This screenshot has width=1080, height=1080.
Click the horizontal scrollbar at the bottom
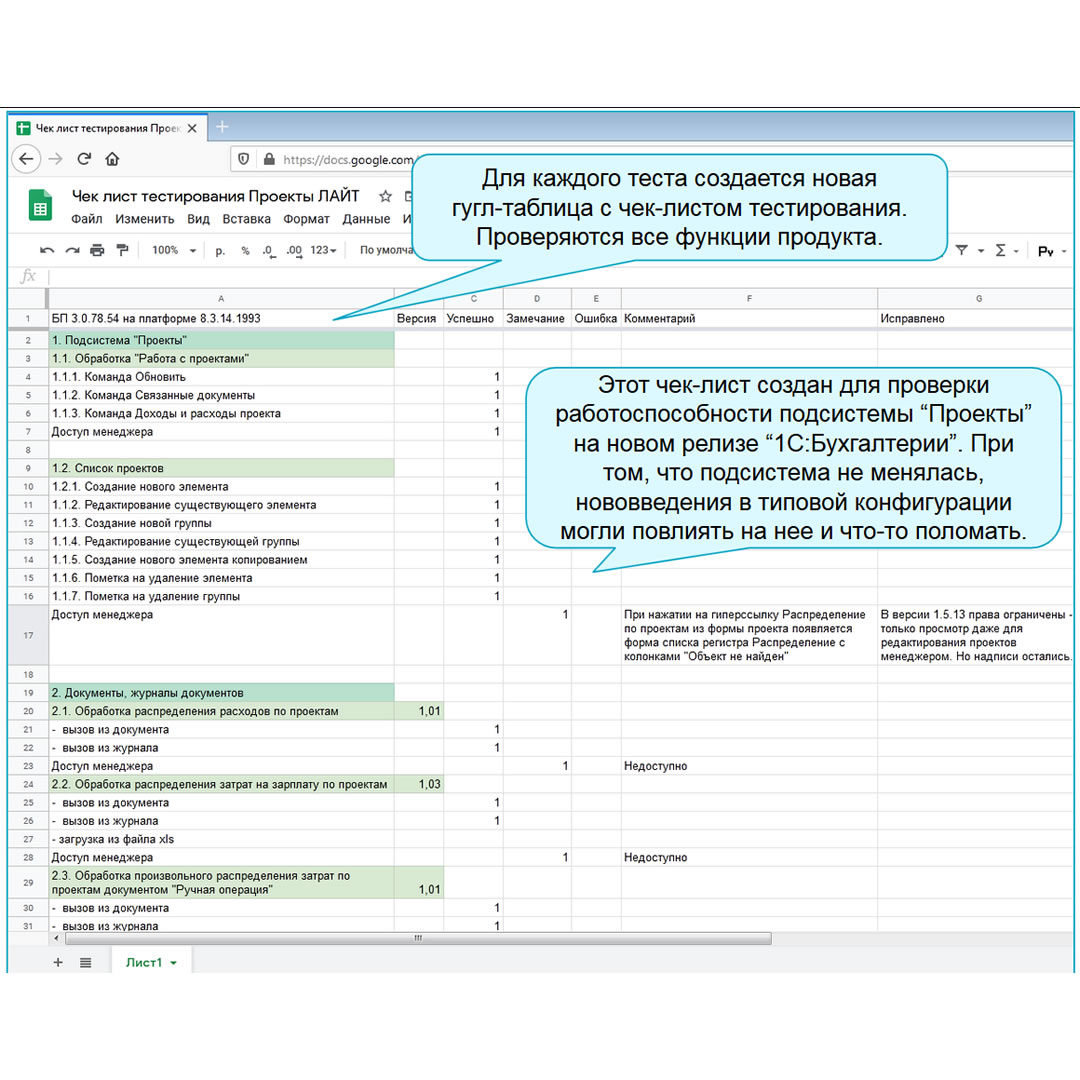(417, 938)
